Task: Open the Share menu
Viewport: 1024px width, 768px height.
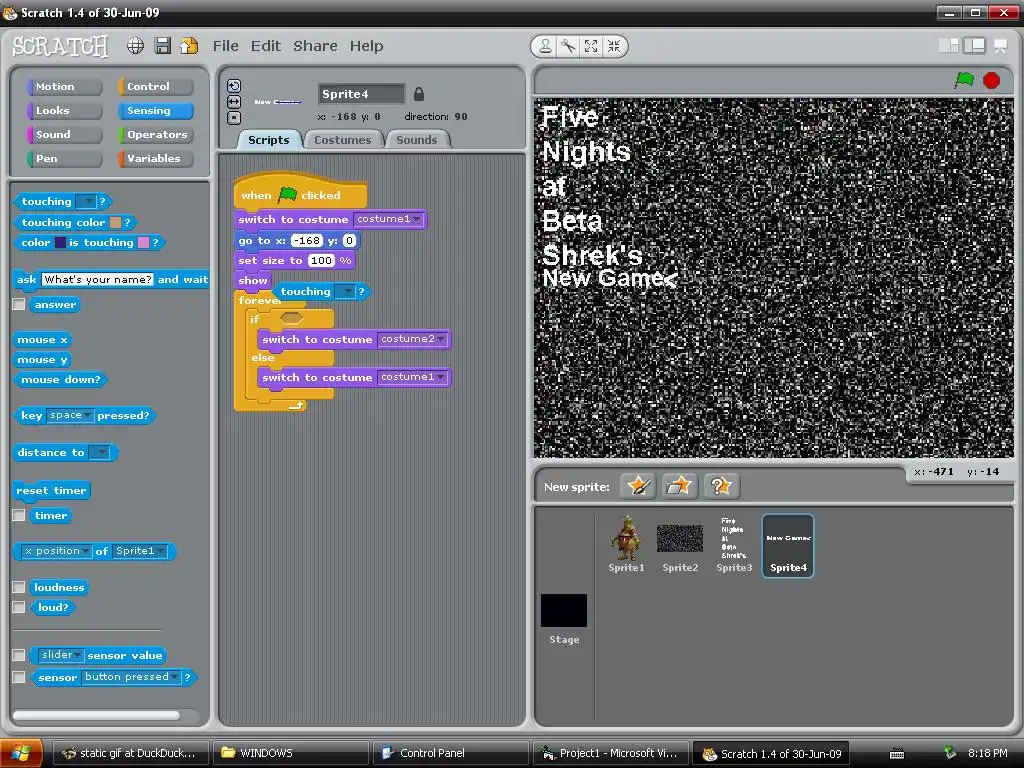Action: (315, 46)
